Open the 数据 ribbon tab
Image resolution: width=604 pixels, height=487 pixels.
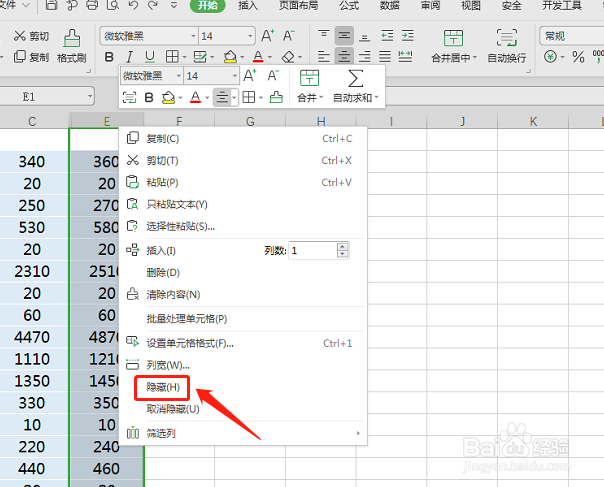(x=389, y=5)
